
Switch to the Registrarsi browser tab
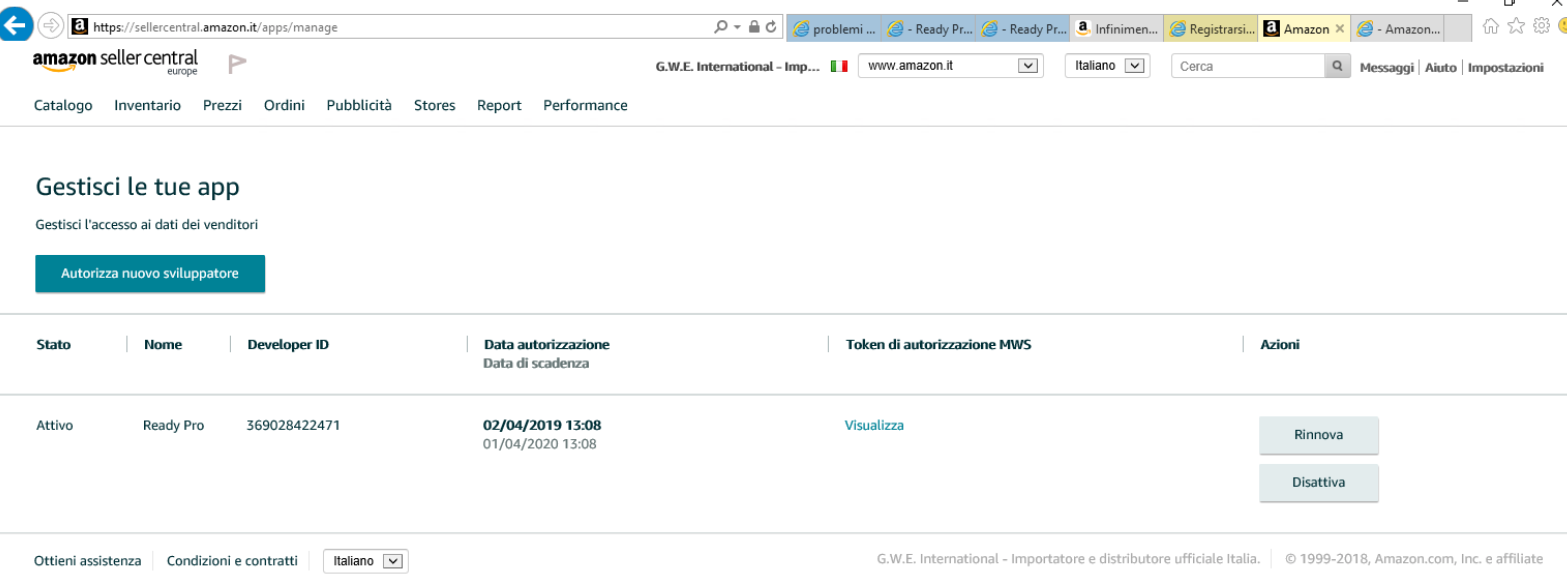coord(1211,29)
